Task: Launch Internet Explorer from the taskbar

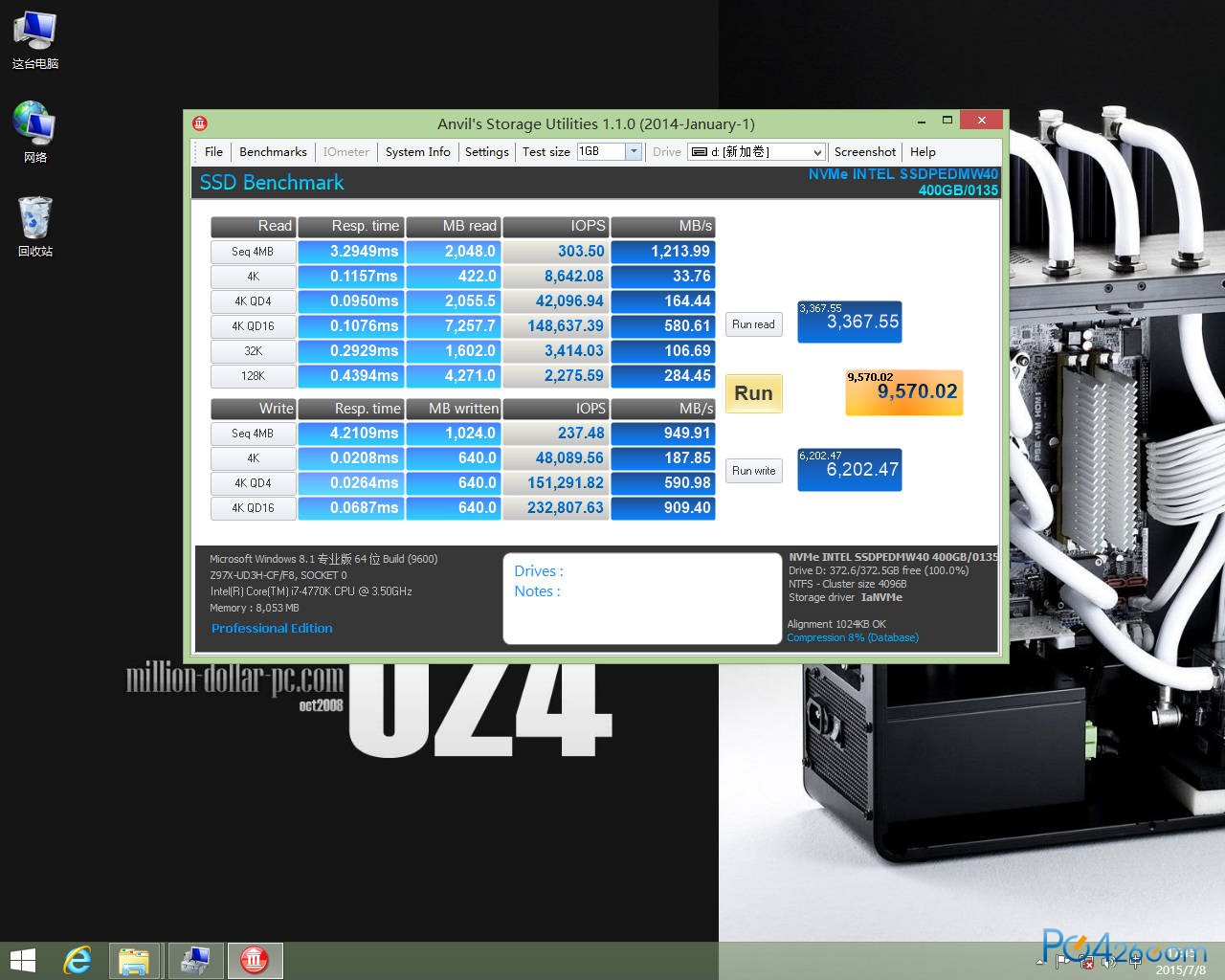Action: point(78,960)
